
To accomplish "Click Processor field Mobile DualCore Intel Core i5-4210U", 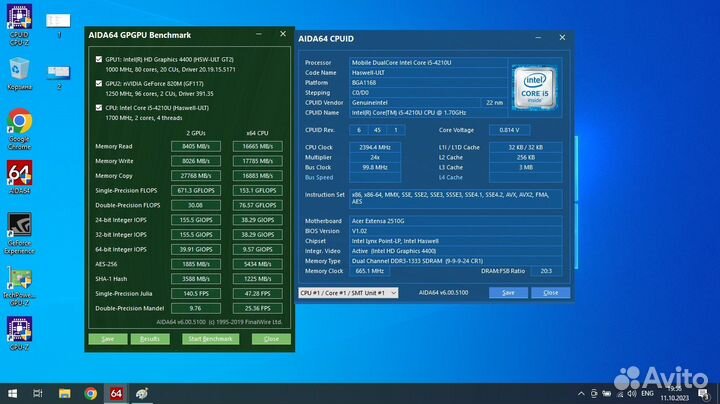I will pos(428,62).
